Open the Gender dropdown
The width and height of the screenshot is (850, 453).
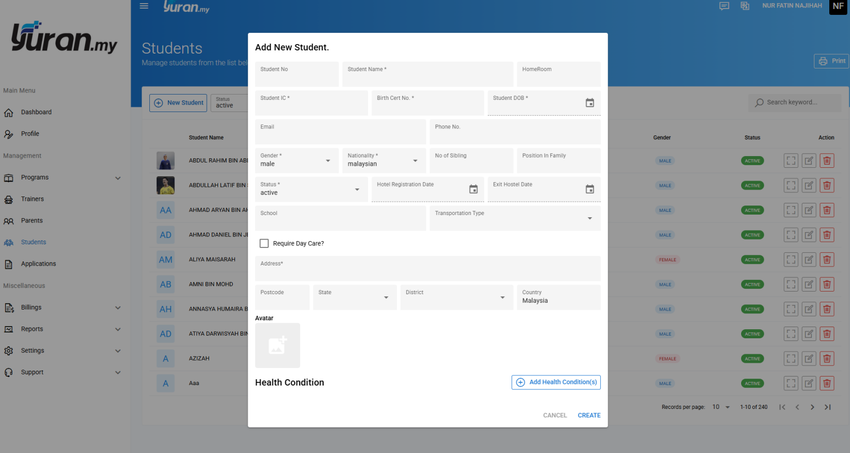(x=297, y=160)
